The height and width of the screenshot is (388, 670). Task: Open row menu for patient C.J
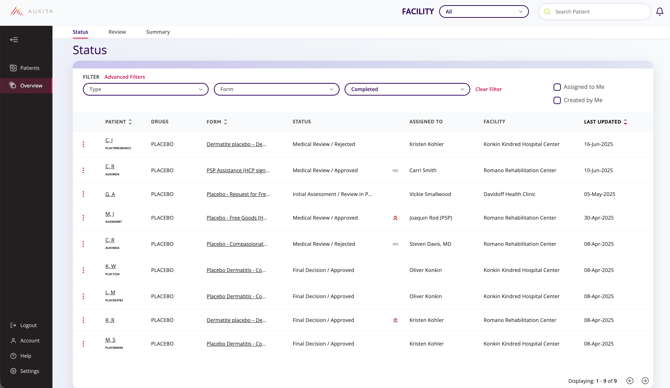click(x=83, y=144)
